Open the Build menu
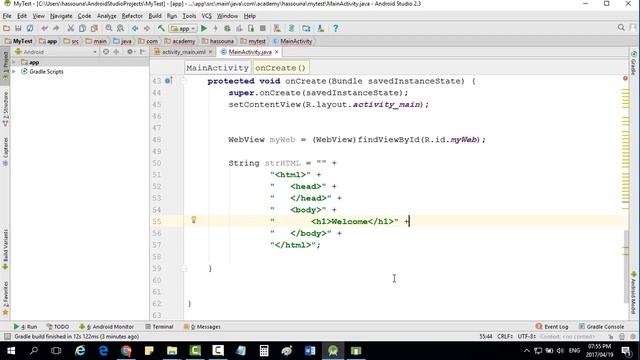 tap(155, 16)
